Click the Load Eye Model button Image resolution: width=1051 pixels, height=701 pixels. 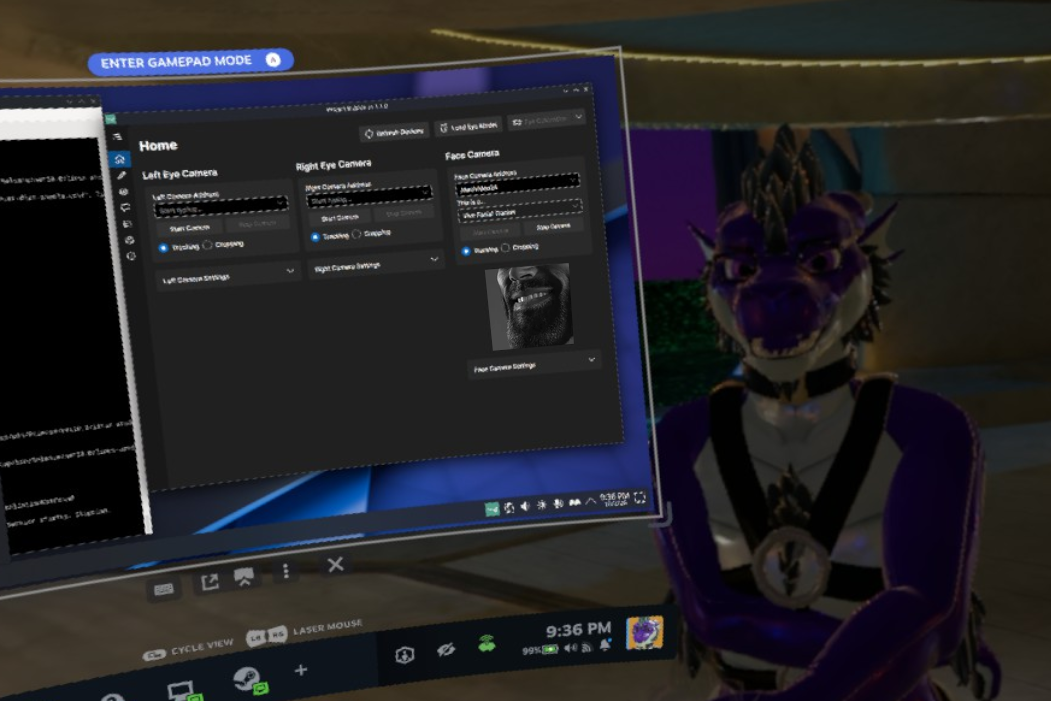pos(468,127)
